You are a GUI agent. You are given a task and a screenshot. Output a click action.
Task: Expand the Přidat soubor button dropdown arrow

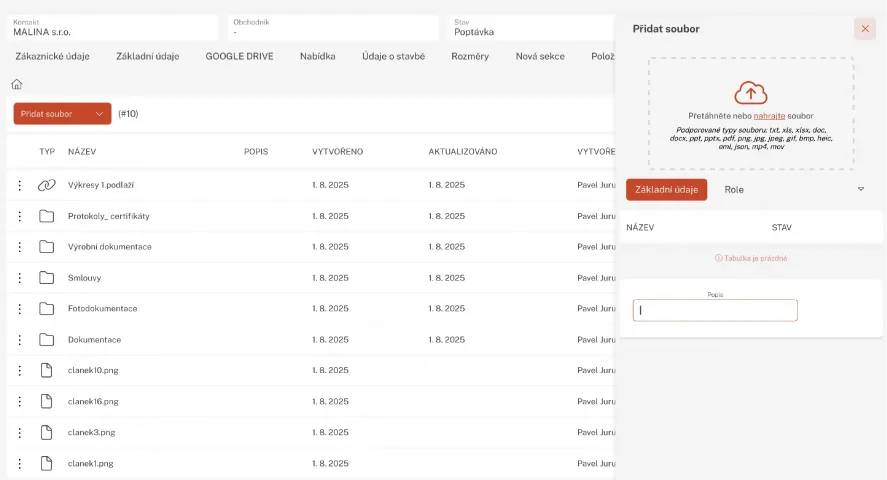point(99,114)
